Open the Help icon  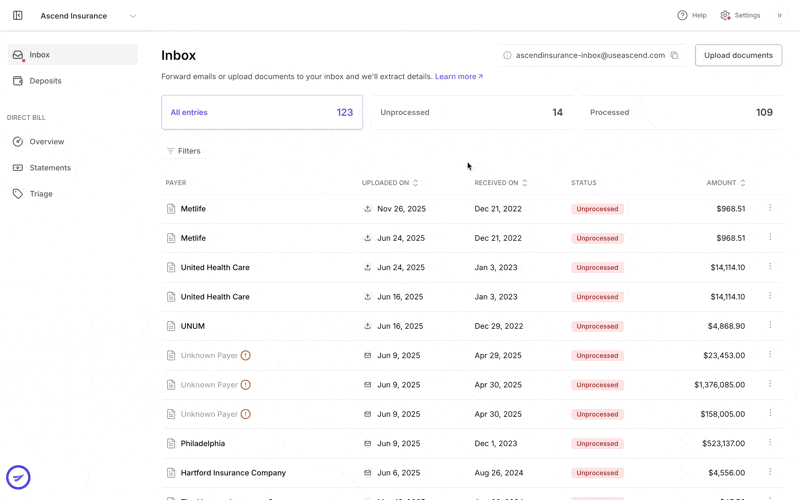coord(682,15)
